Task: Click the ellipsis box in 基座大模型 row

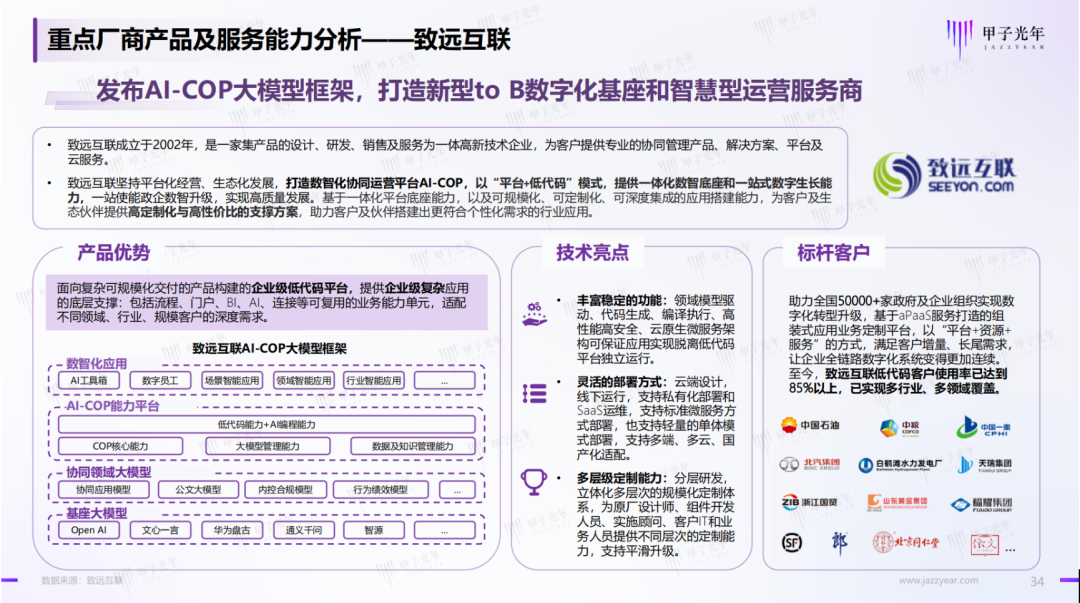Action: 444,530
